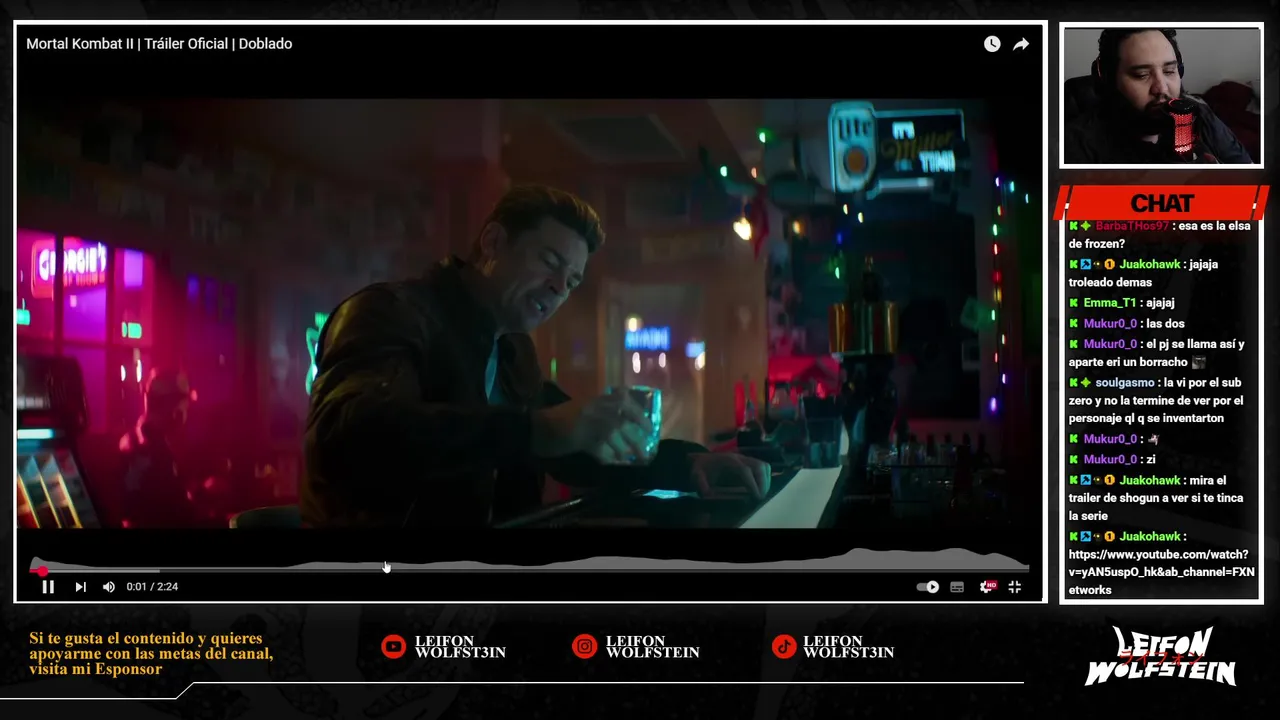Turn on subtitles/closed captions
This screenshot has width=1280, height=720.
pos(957,587)
